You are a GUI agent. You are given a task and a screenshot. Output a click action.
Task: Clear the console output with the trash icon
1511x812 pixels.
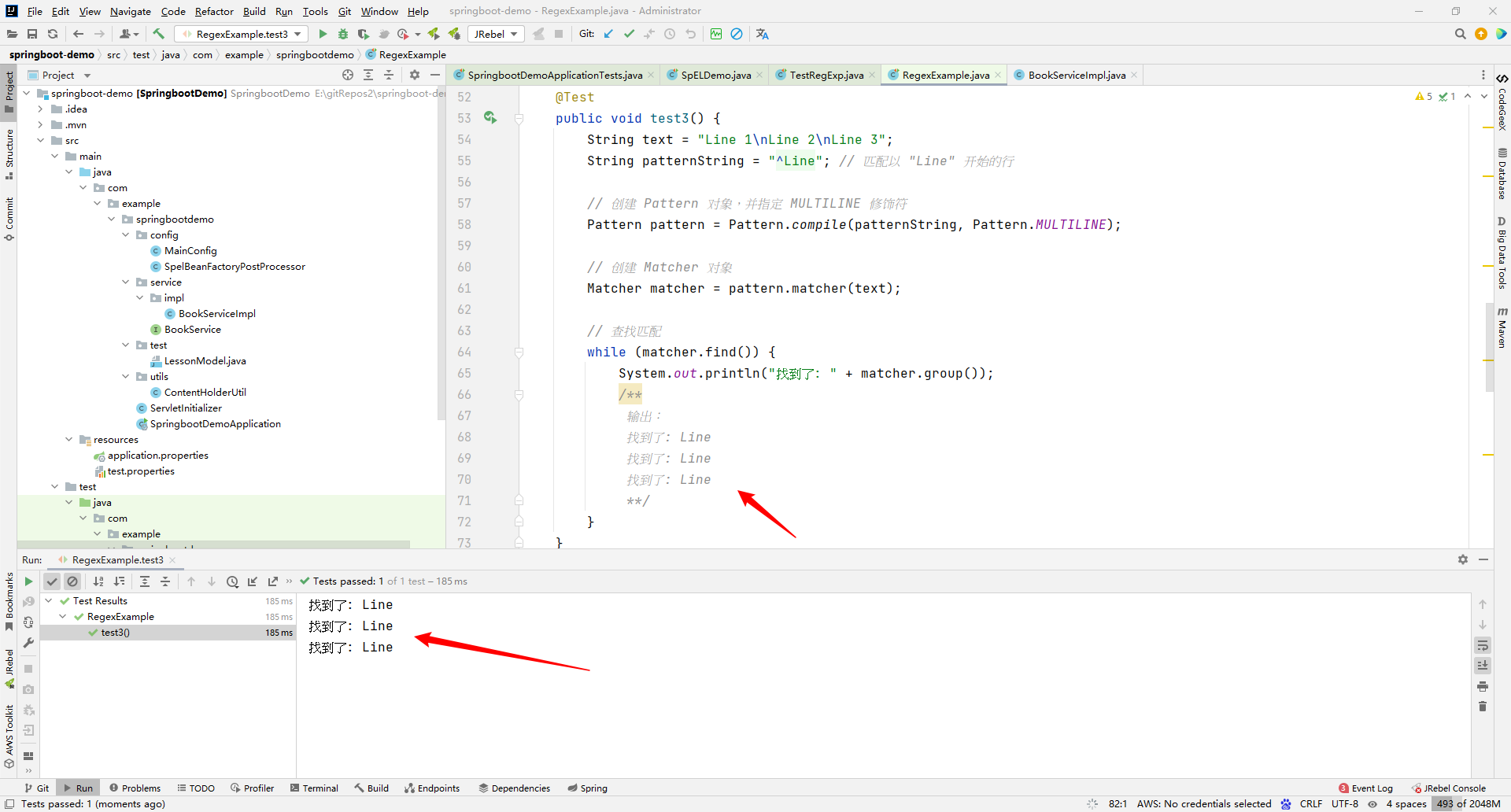[x=1483, y=706]
